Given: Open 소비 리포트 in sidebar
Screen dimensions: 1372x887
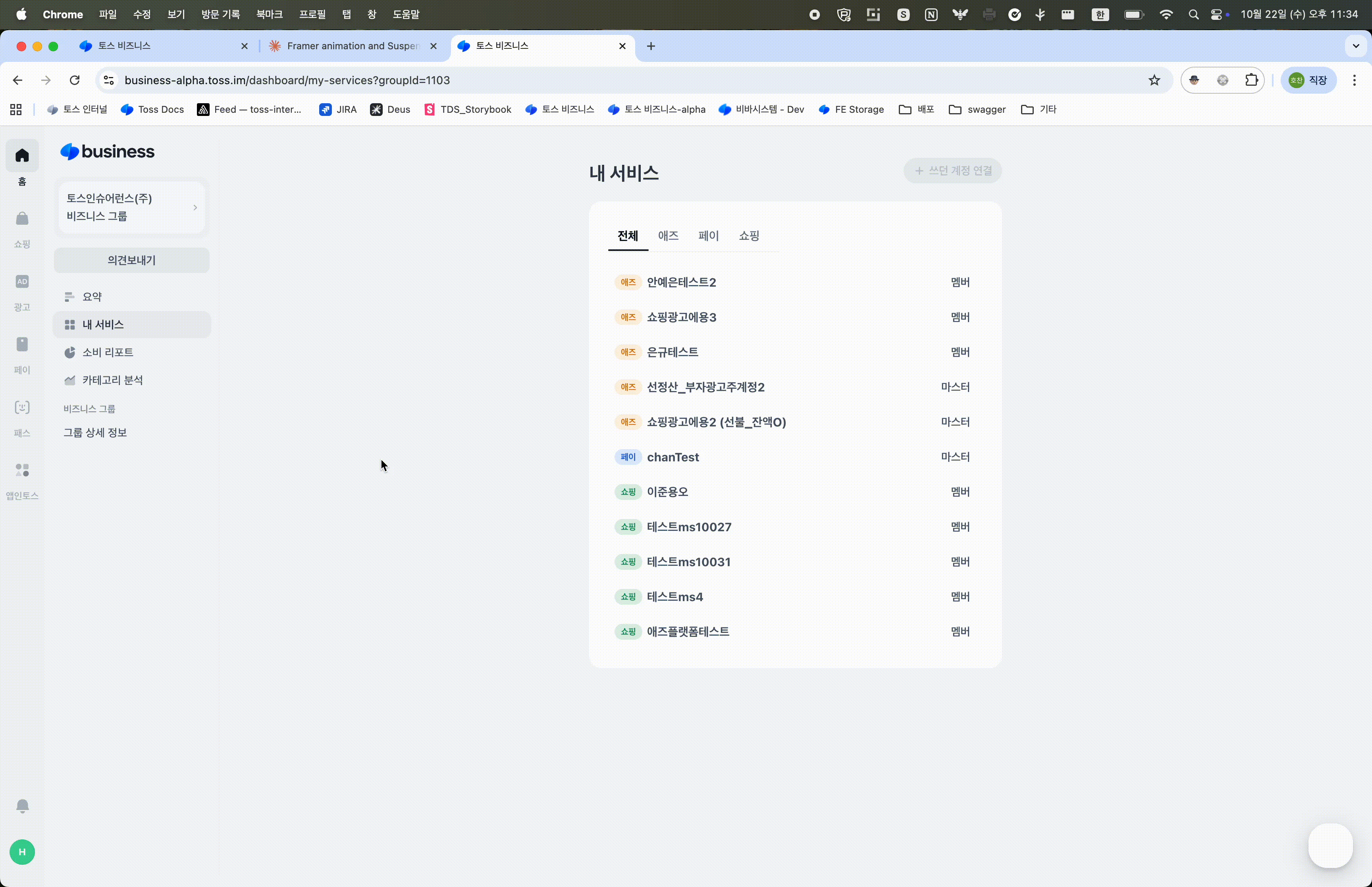Looking at the screenshot, I should (x=108, y=353).
